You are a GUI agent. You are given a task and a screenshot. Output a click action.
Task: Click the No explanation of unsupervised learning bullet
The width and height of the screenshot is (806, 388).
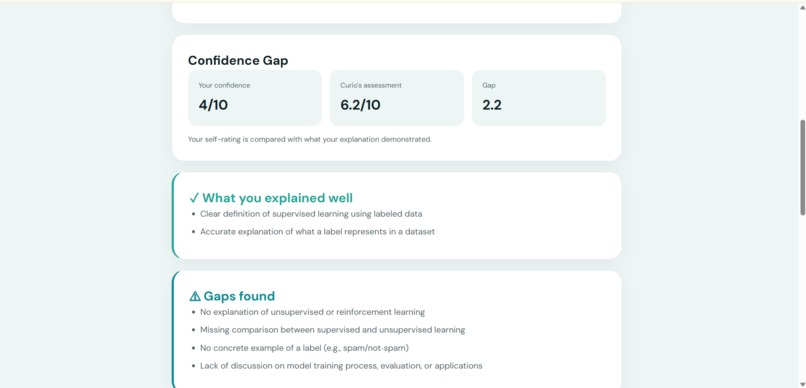click(x=313, y=312)
